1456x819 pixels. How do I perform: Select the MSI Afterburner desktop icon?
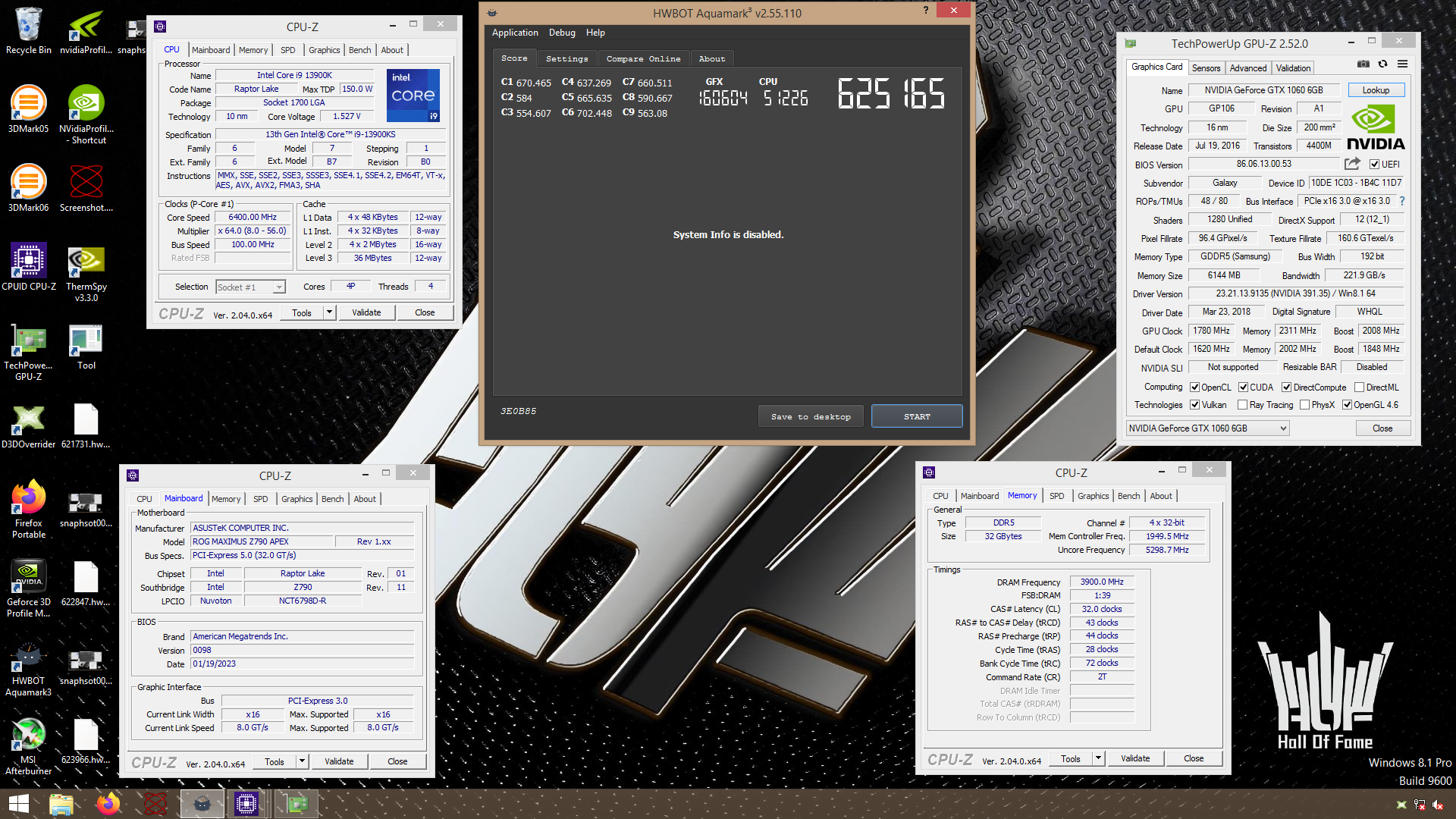click(29, 746)
